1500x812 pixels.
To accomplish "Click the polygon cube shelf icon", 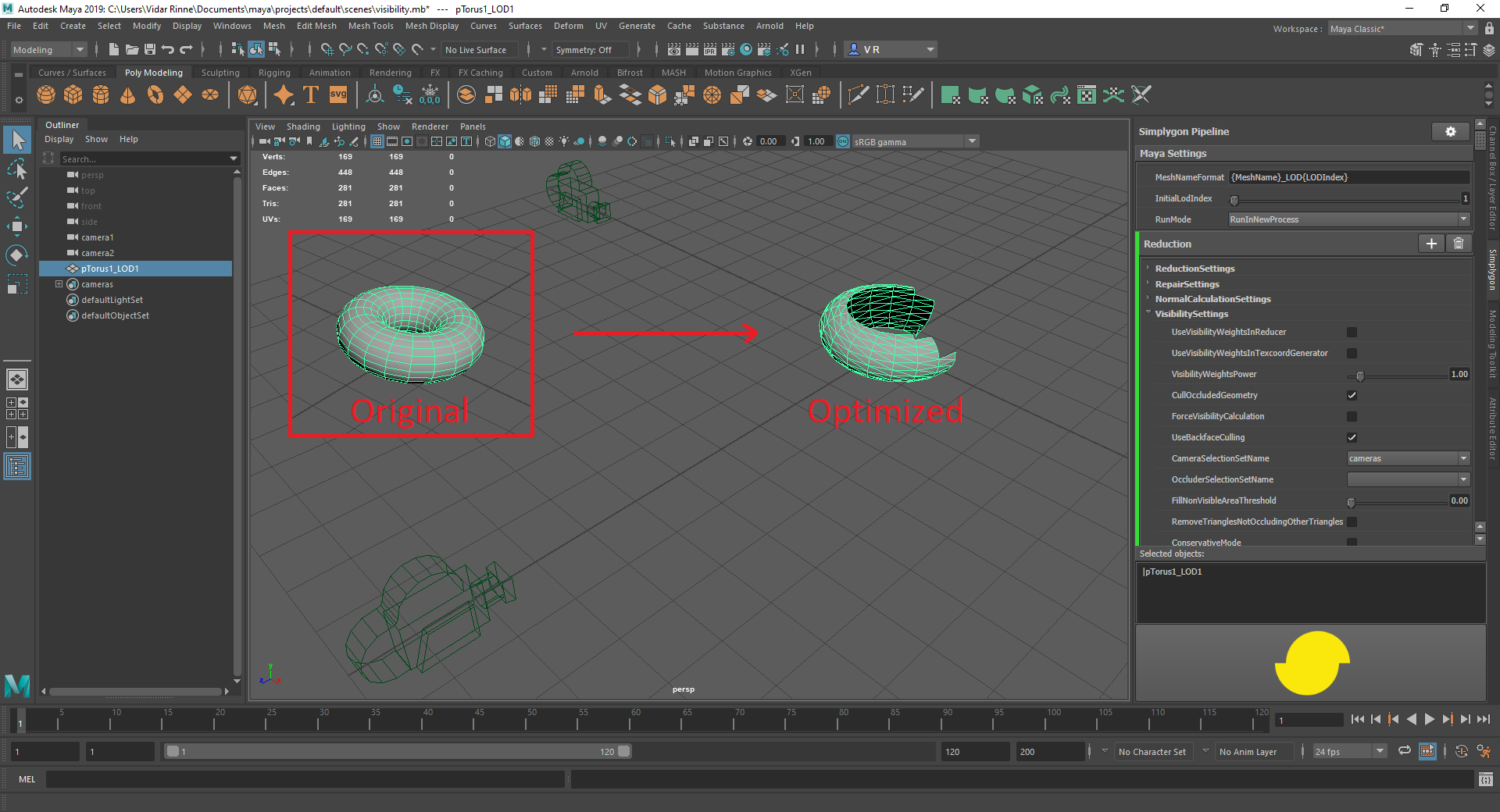I will pyautogui.click(x=73, y=95).
